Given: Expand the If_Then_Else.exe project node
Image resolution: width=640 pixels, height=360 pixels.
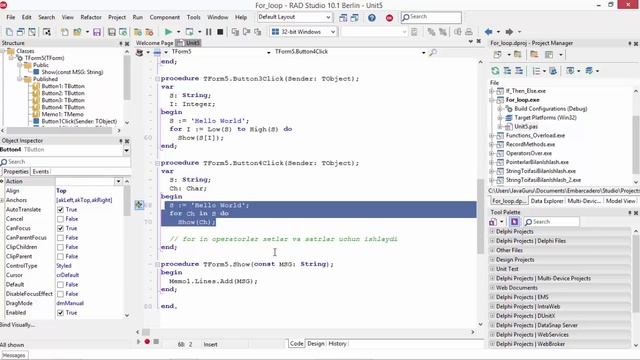Looking at the screenshot, I should (492, 91).
